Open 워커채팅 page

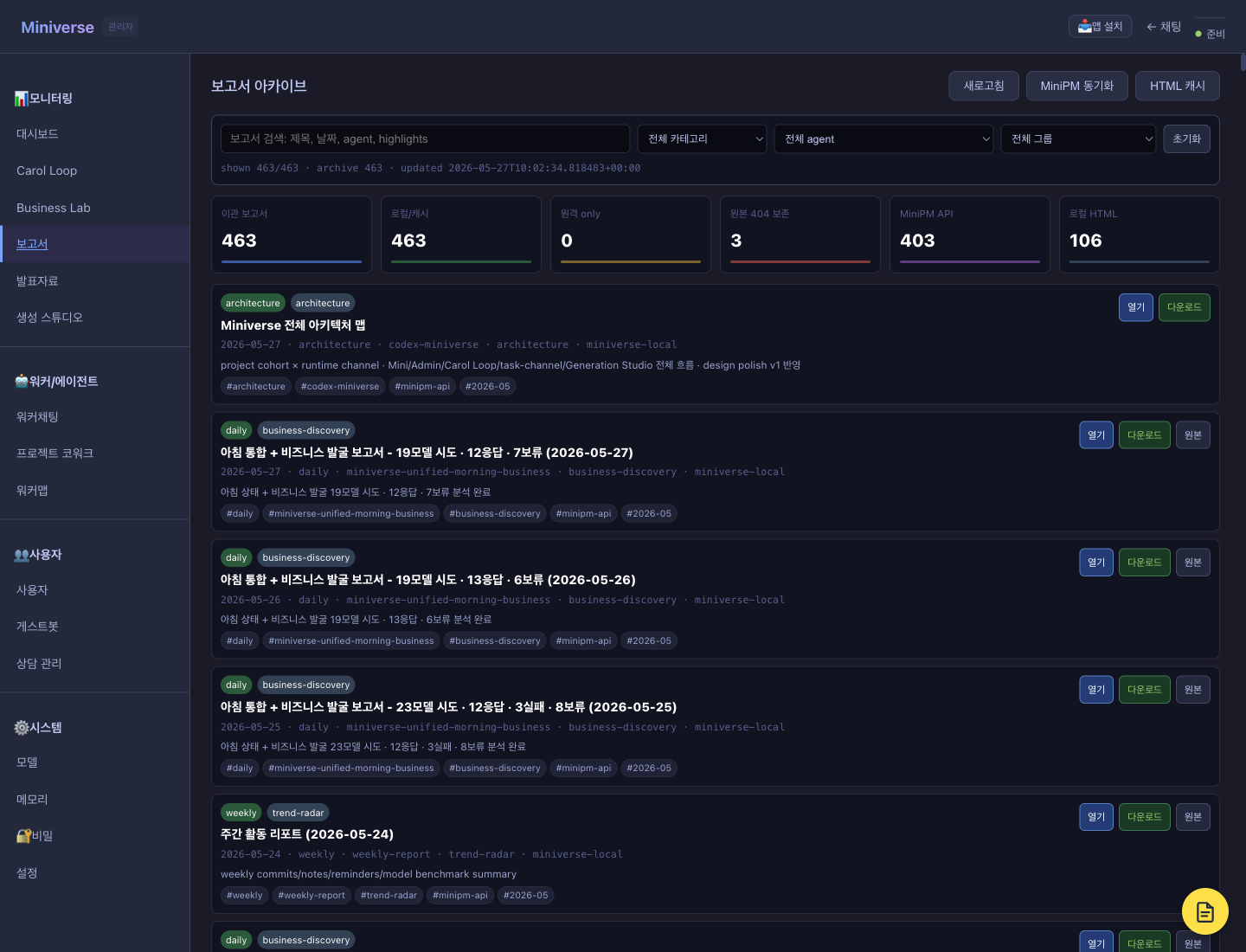[x=95, y=417]
